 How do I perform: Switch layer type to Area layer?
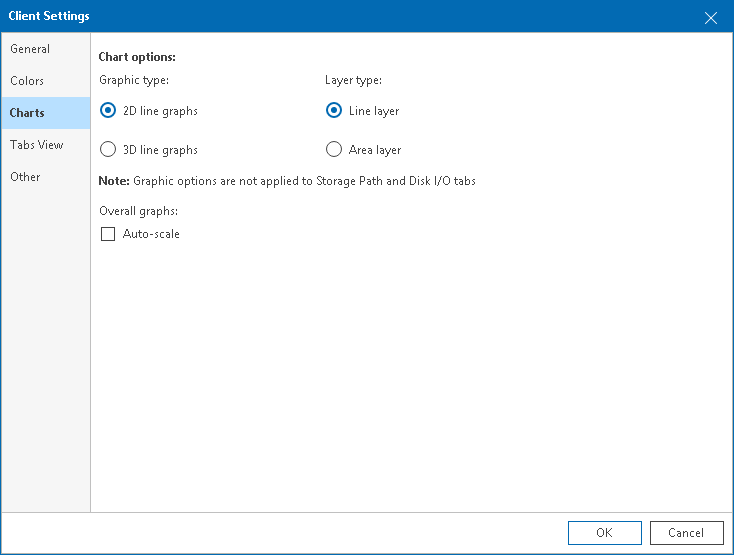point(334,150)
